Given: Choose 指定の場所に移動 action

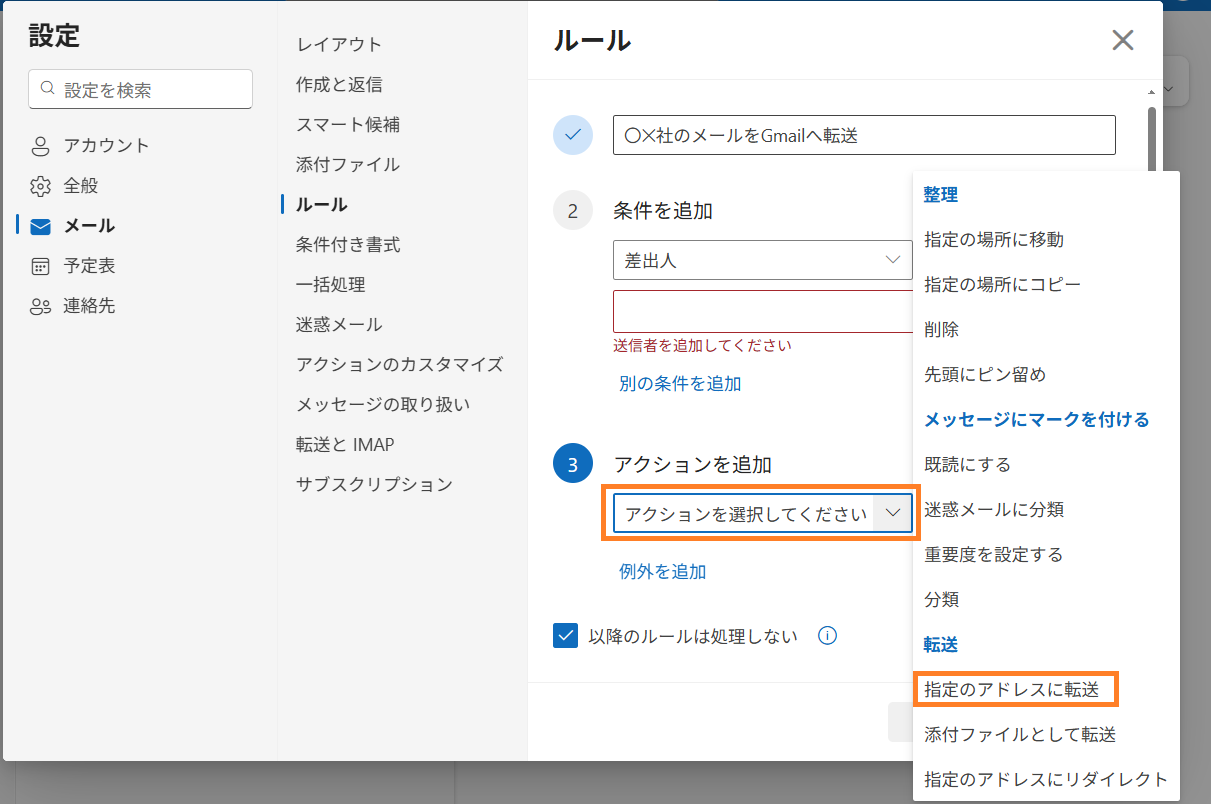Looking at the screenshot, I should pos(994,239).
